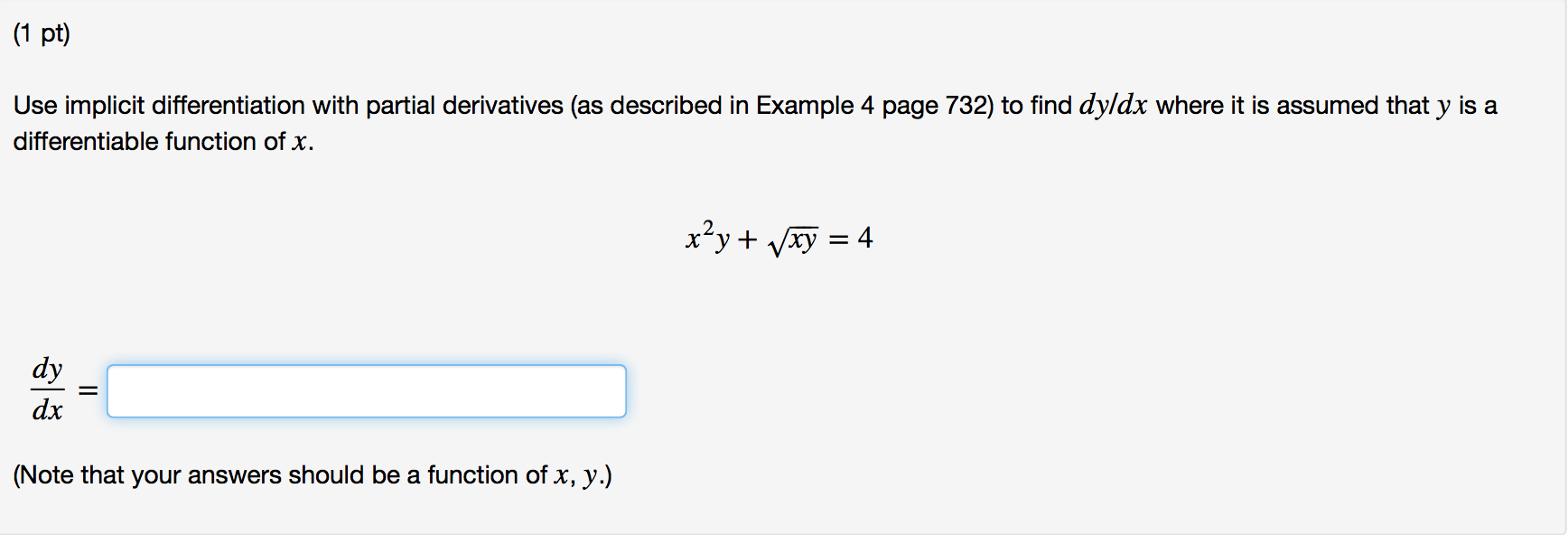Click the '= 4' part of the equation
Image resolution: width=1568 pixels, height=535 pixels.
tap(851, 238)
